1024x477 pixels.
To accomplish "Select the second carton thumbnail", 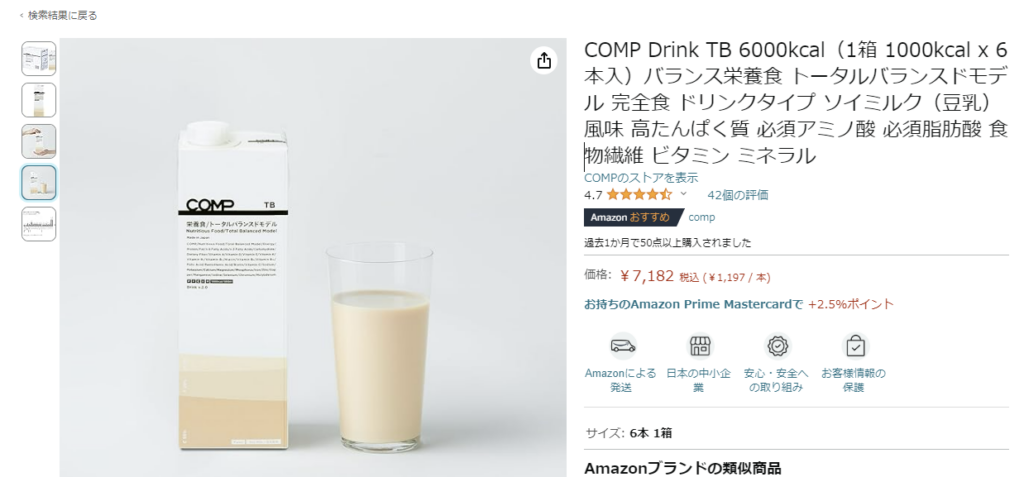I will pyautogui.click(x=39, y=100).
